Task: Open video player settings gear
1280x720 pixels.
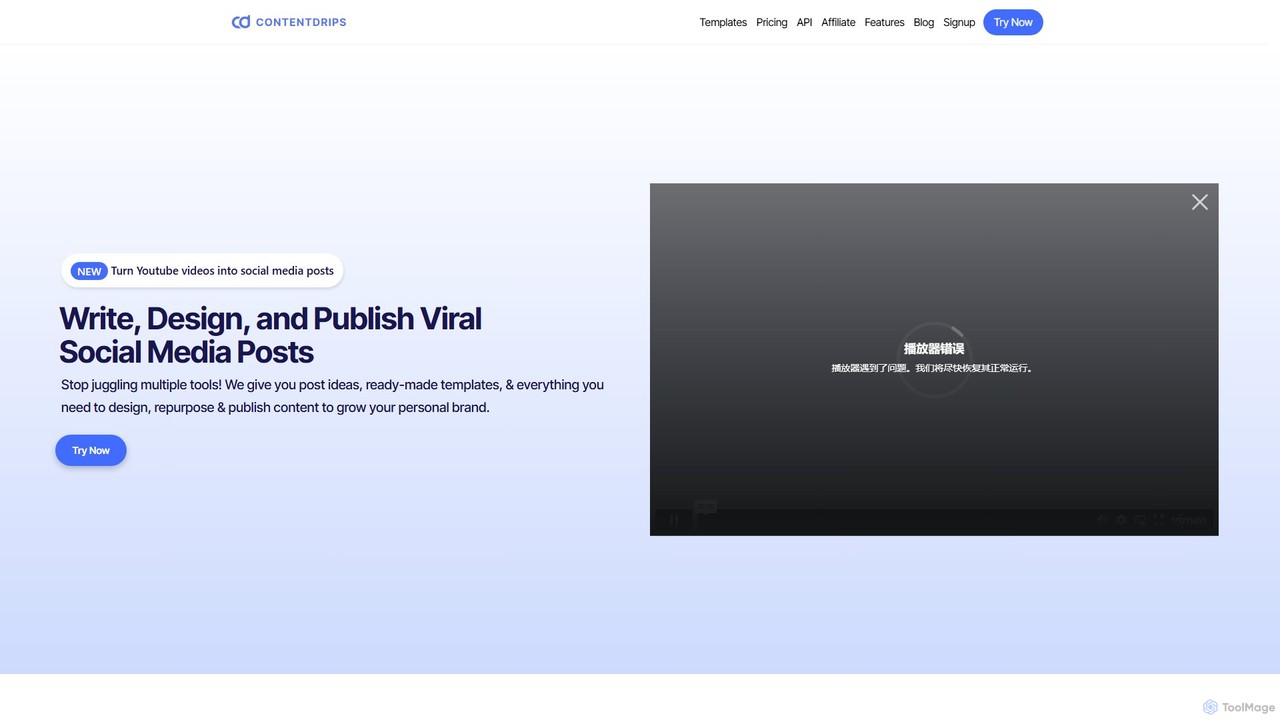Action: (x=1121, y=520)
